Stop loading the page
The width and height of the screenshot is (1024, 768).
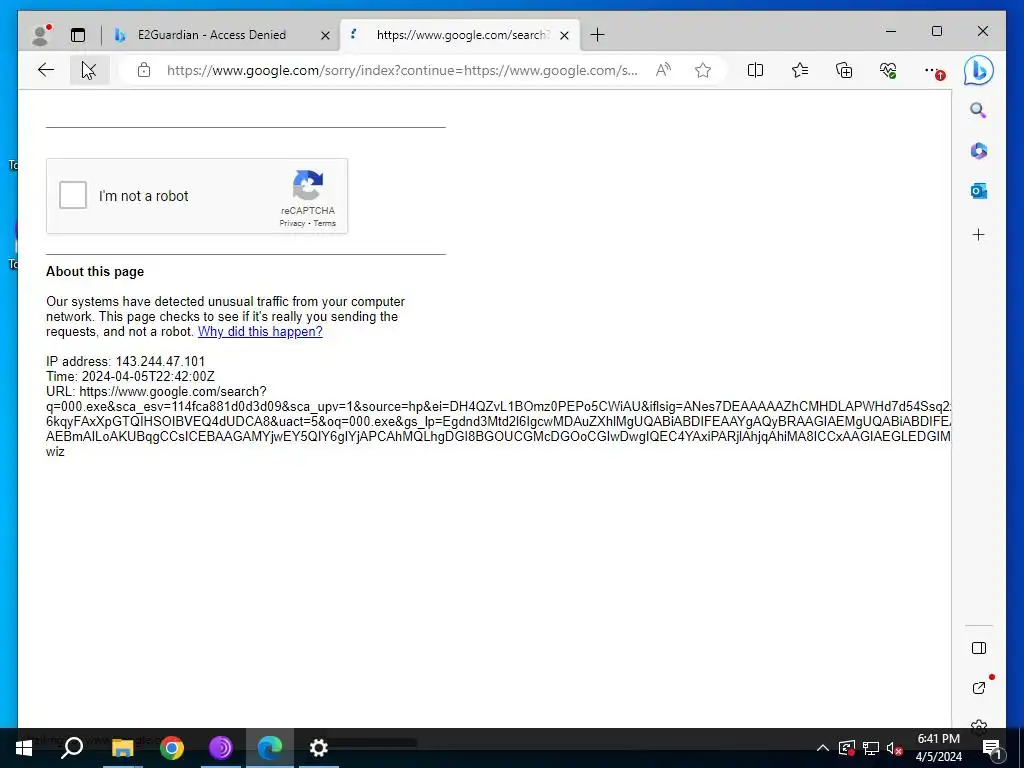pyautogui.click(x=88, y=70)
